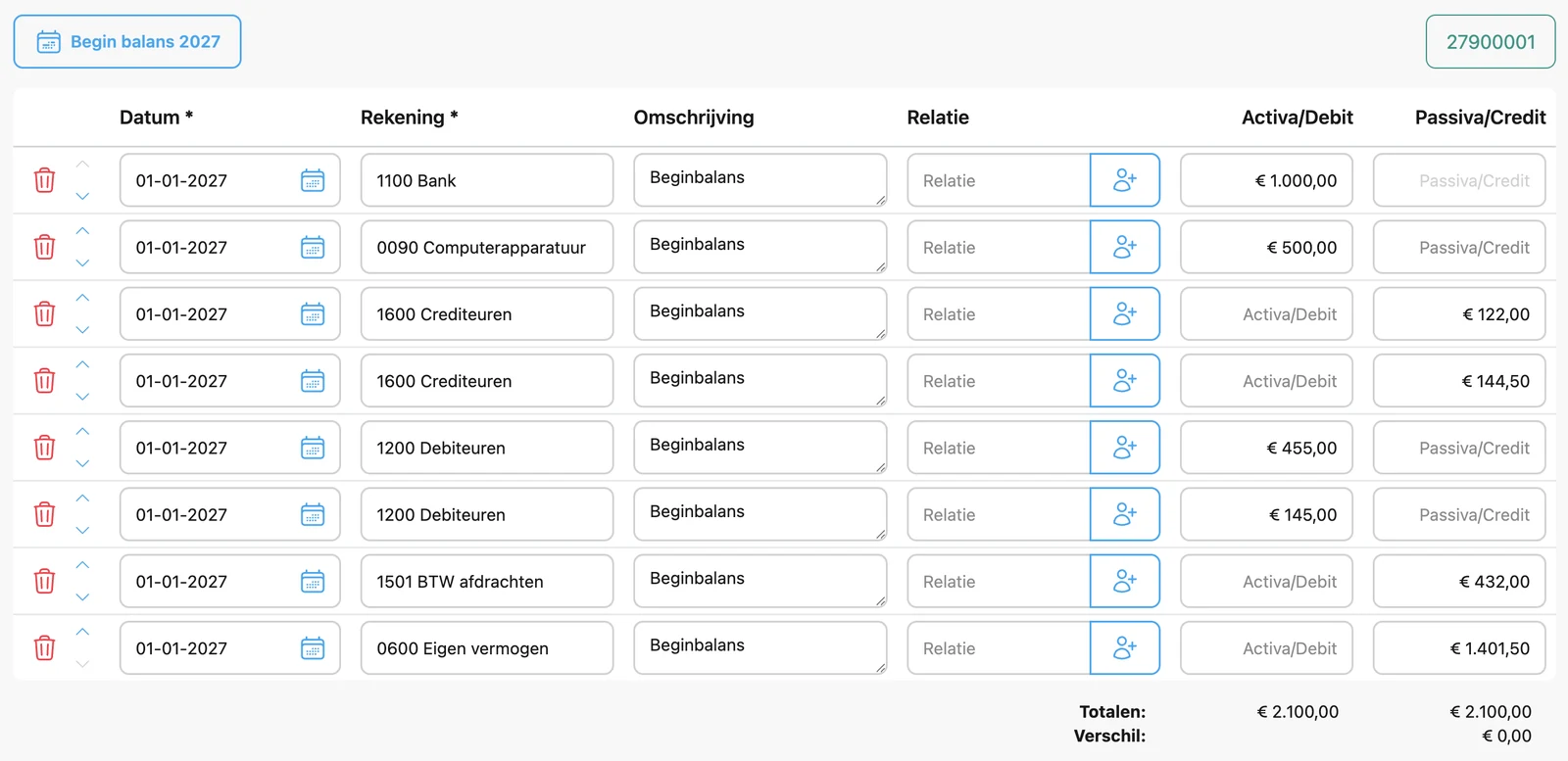
Task: Move the 0600 Eigen vermogen row up
Action: tap(83, 632)
